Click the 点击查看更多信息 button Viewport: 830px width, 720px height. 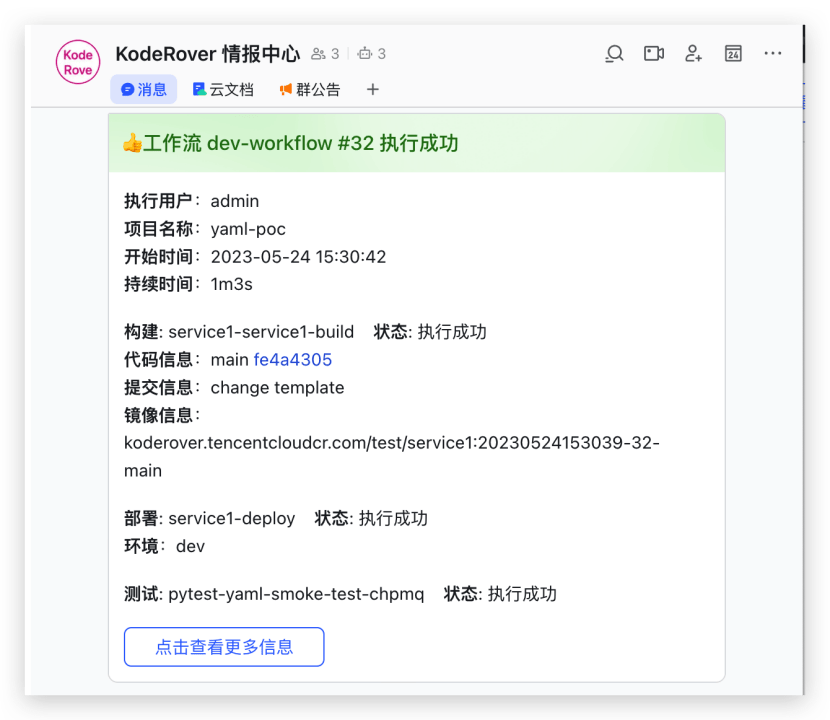pyautogui.click(x=224, y=647)
